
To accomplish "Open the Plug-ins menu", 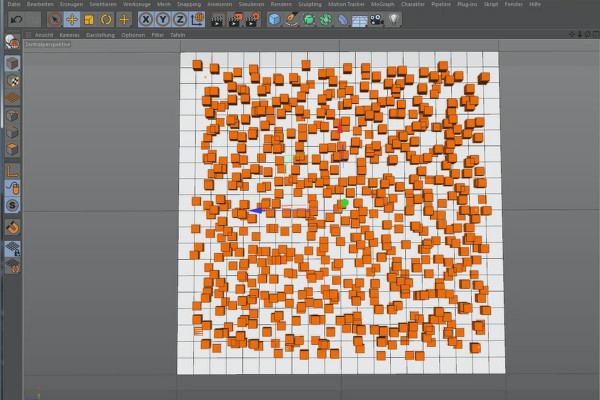I will [467, 4].
